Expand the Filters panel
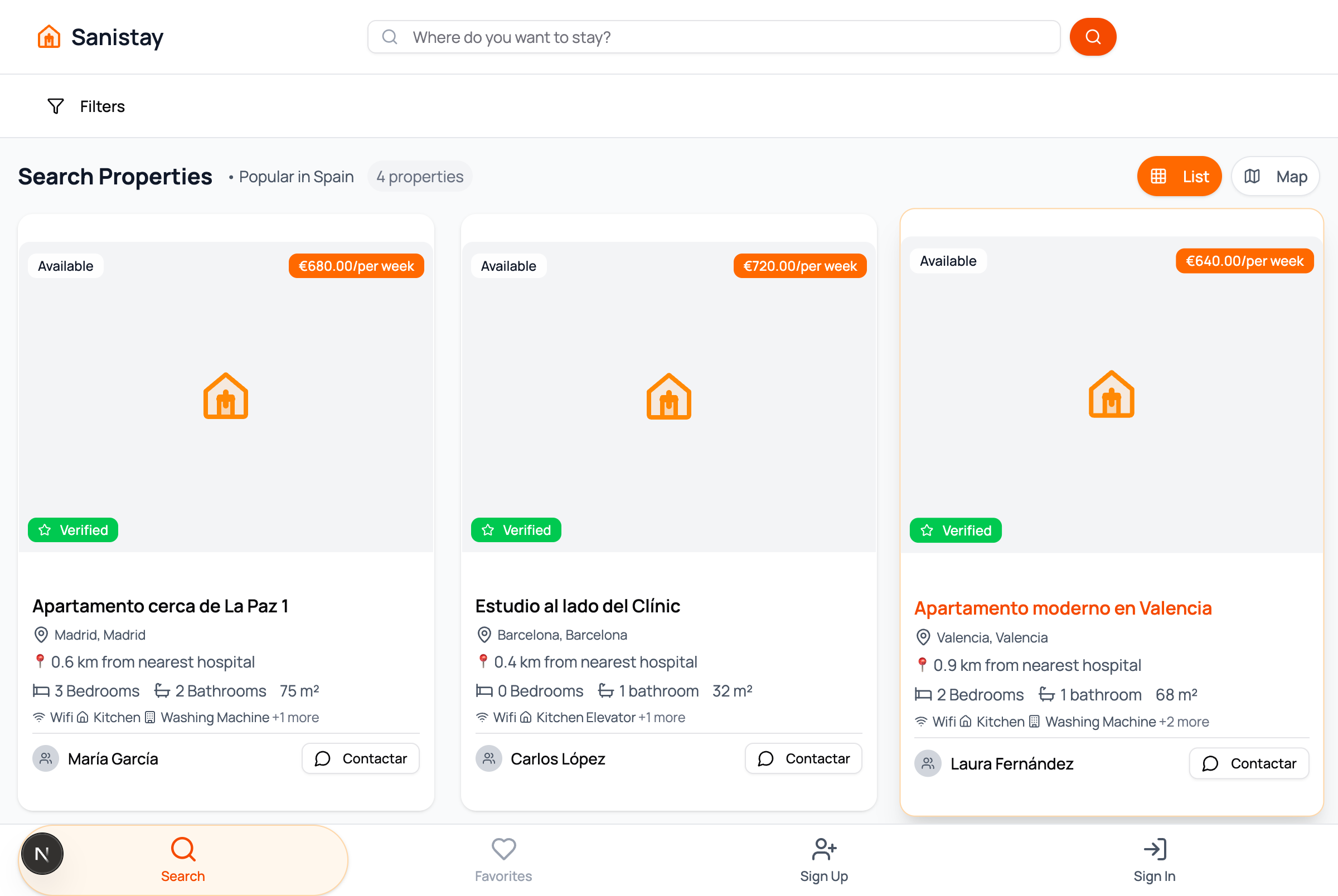Screen dimensions: 1338x896 click(x=86, y=106)
